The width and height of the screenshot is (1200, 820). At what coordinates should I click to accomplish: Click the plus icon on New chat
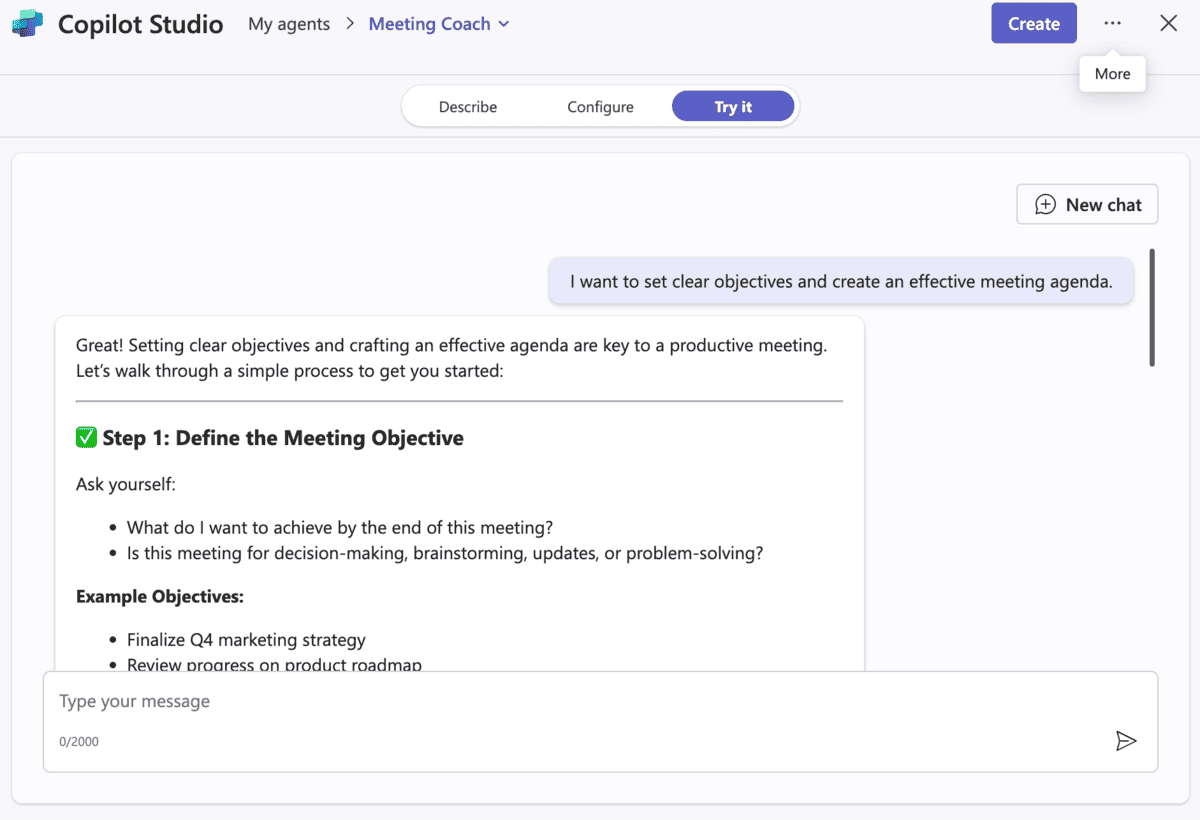[x=1046, y=204]
